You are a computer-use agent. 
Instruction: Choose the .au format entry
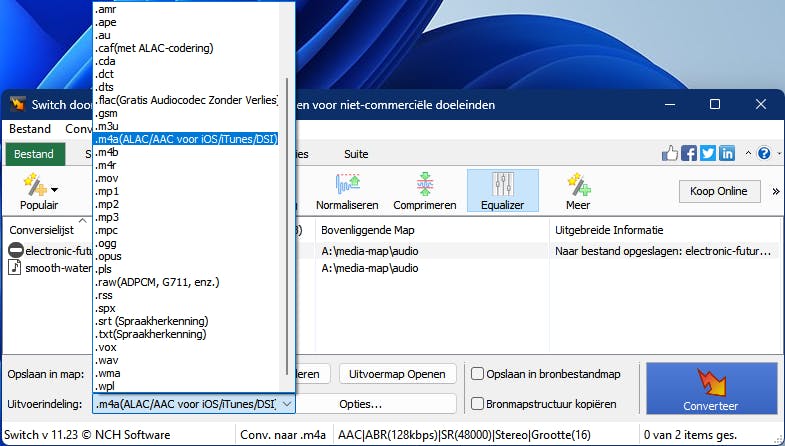(186, 35)
